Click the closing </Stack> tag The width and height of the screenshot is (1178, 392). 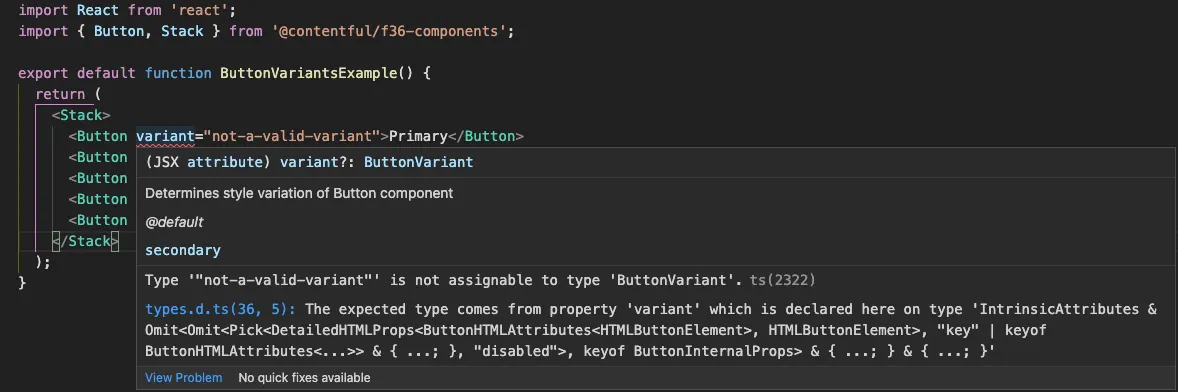[85, 241]
